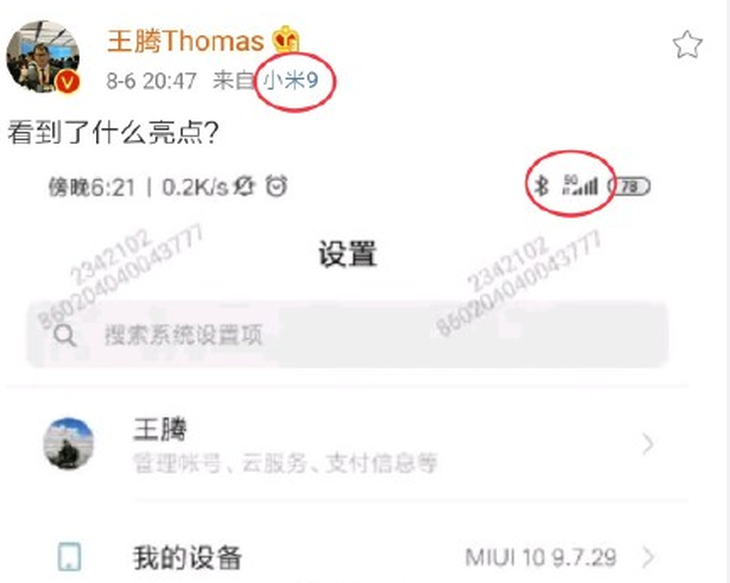Focus the 搜索系统设置项 search field
The image size is (730, 583).
348,335
